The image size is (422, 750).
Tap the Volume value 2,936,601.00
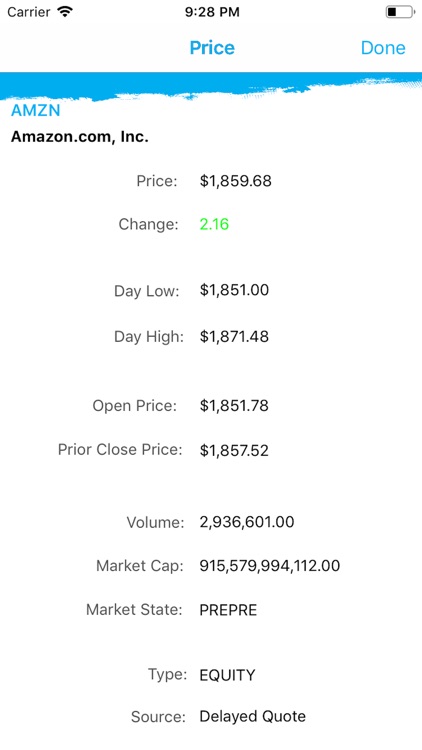(x=246, y=522)
